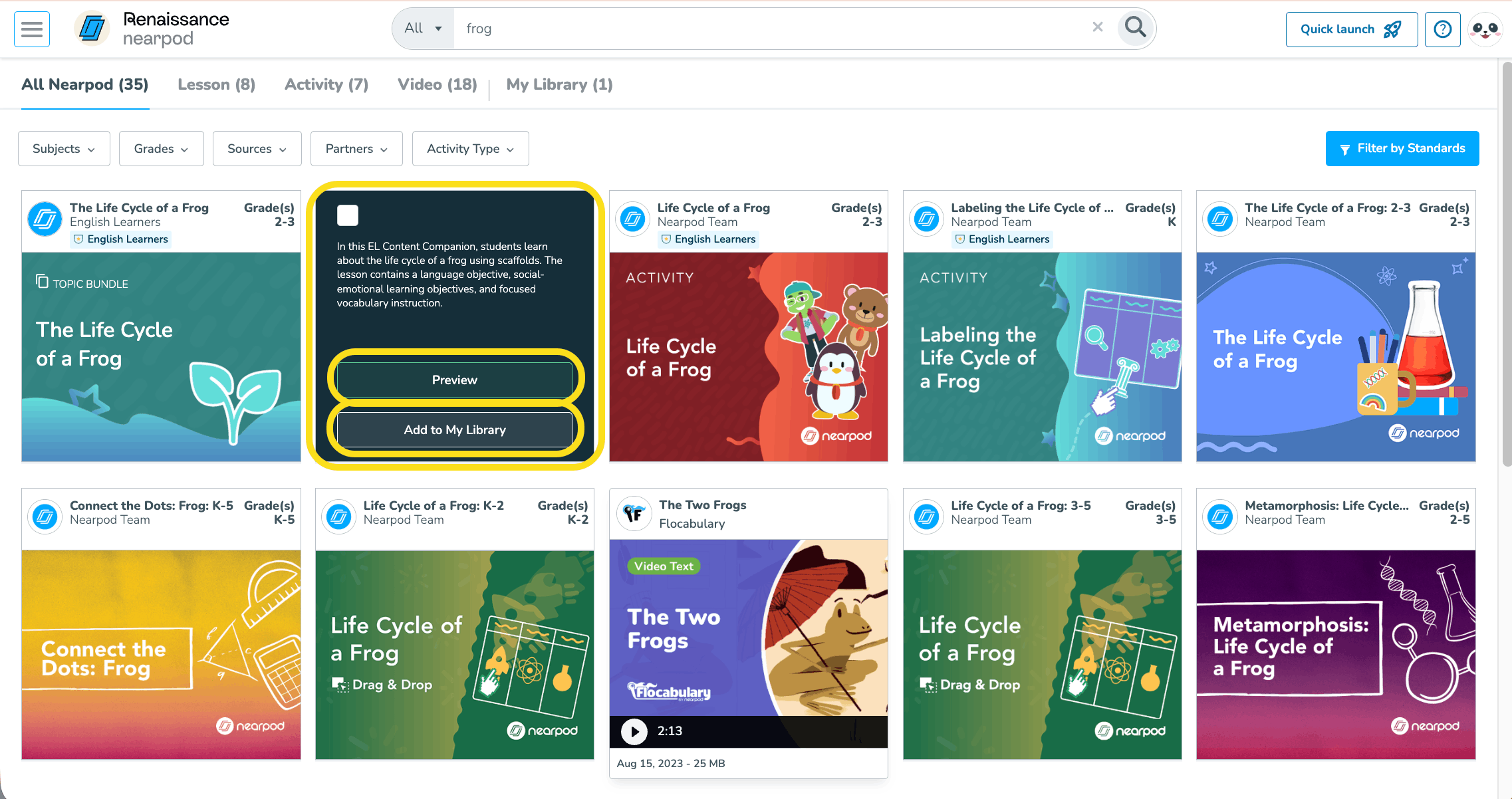Click the Renaissance Nearpod logo
This screenshot has height=799, width=1512.
coord(152,29)
